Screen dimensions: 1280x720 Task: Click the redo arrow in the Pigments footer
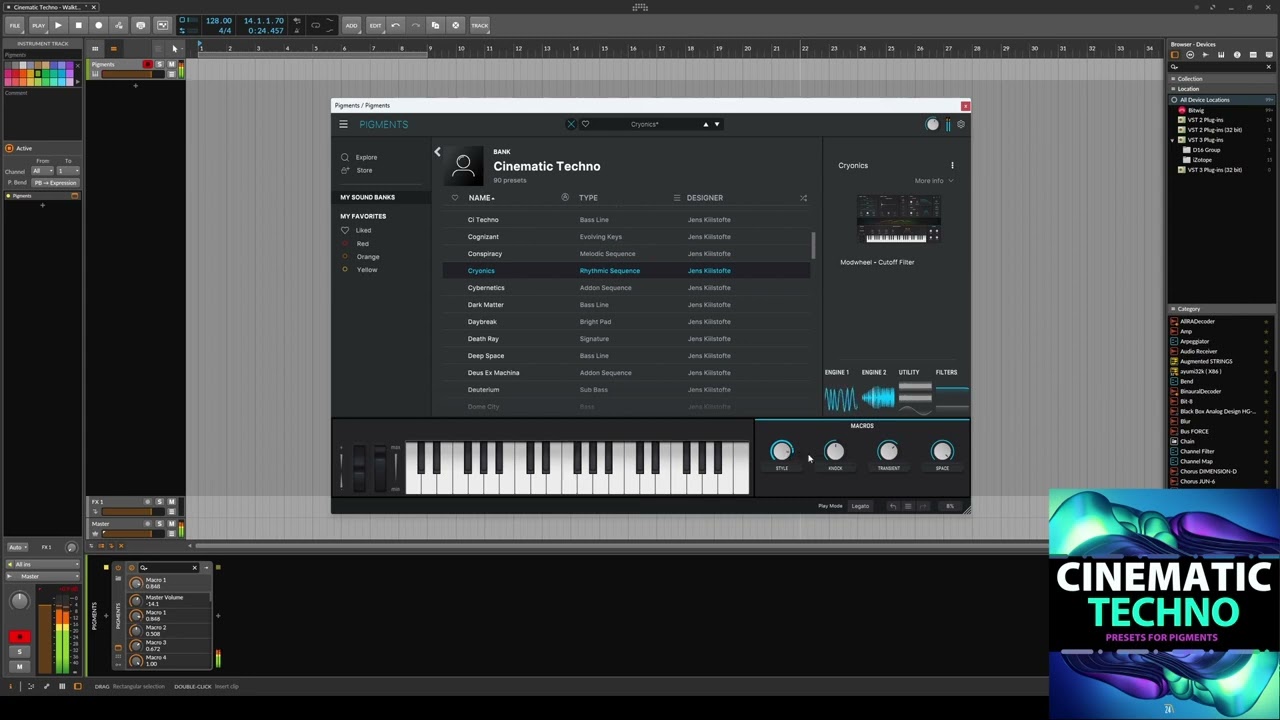pos(923,506)
